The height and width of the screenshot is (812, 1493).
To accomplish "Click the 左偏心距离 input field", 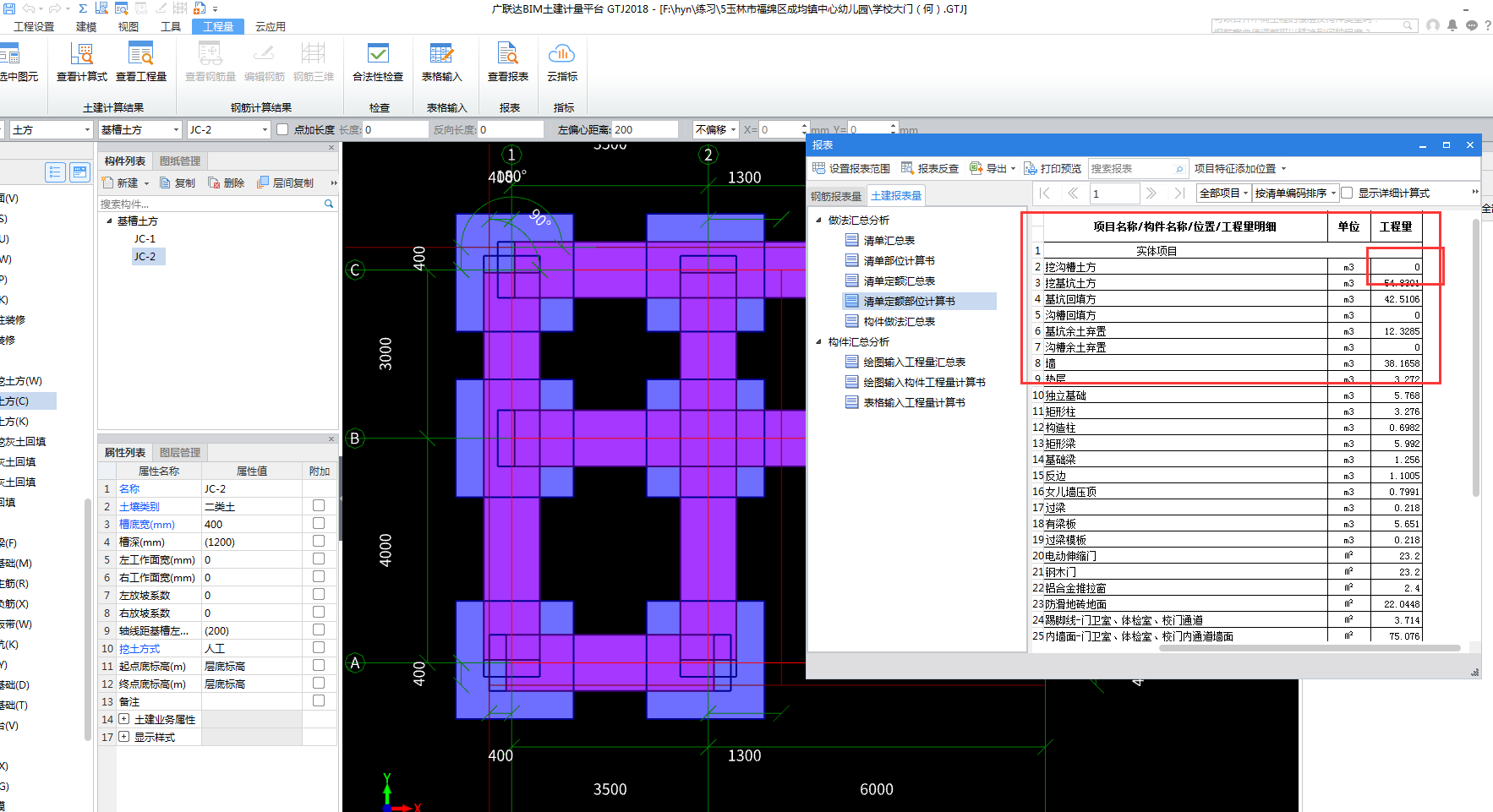I will (x=645, y=129).
